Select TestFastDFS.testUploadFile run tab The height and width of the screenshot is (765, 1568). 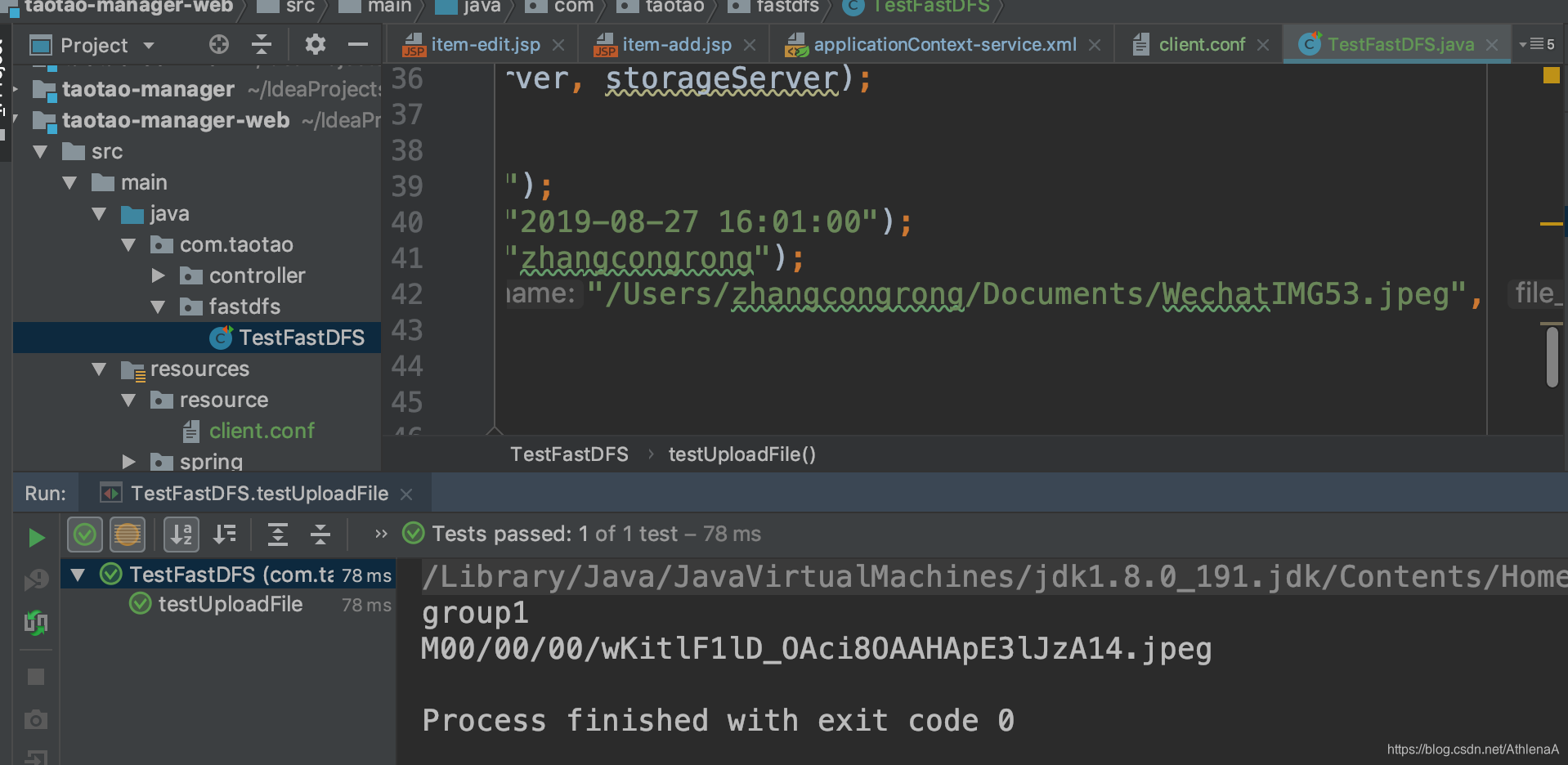tap(259, 494)
